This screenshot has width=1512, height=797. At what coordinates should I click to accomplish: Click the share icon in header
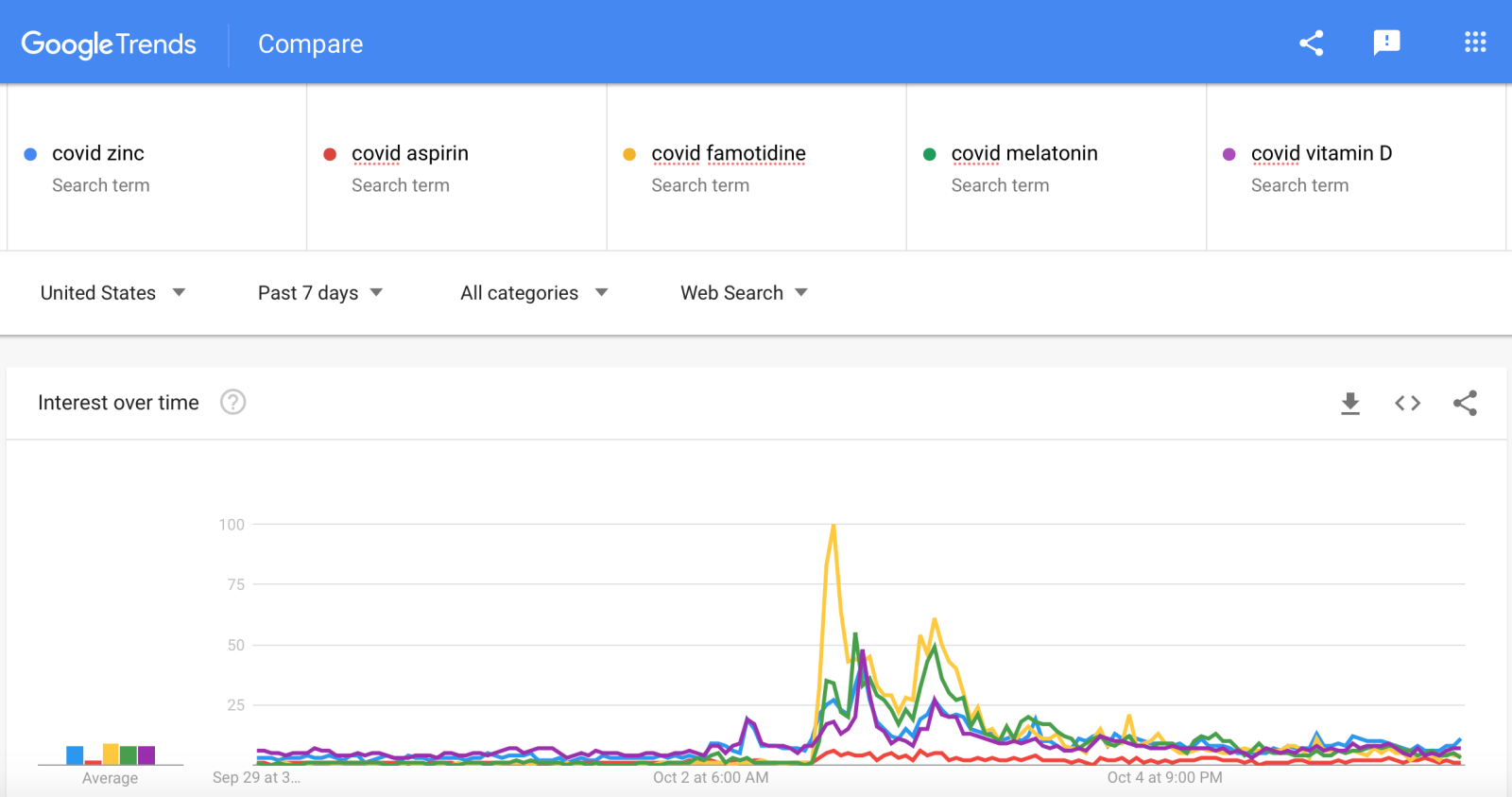tap(1311, 43)
